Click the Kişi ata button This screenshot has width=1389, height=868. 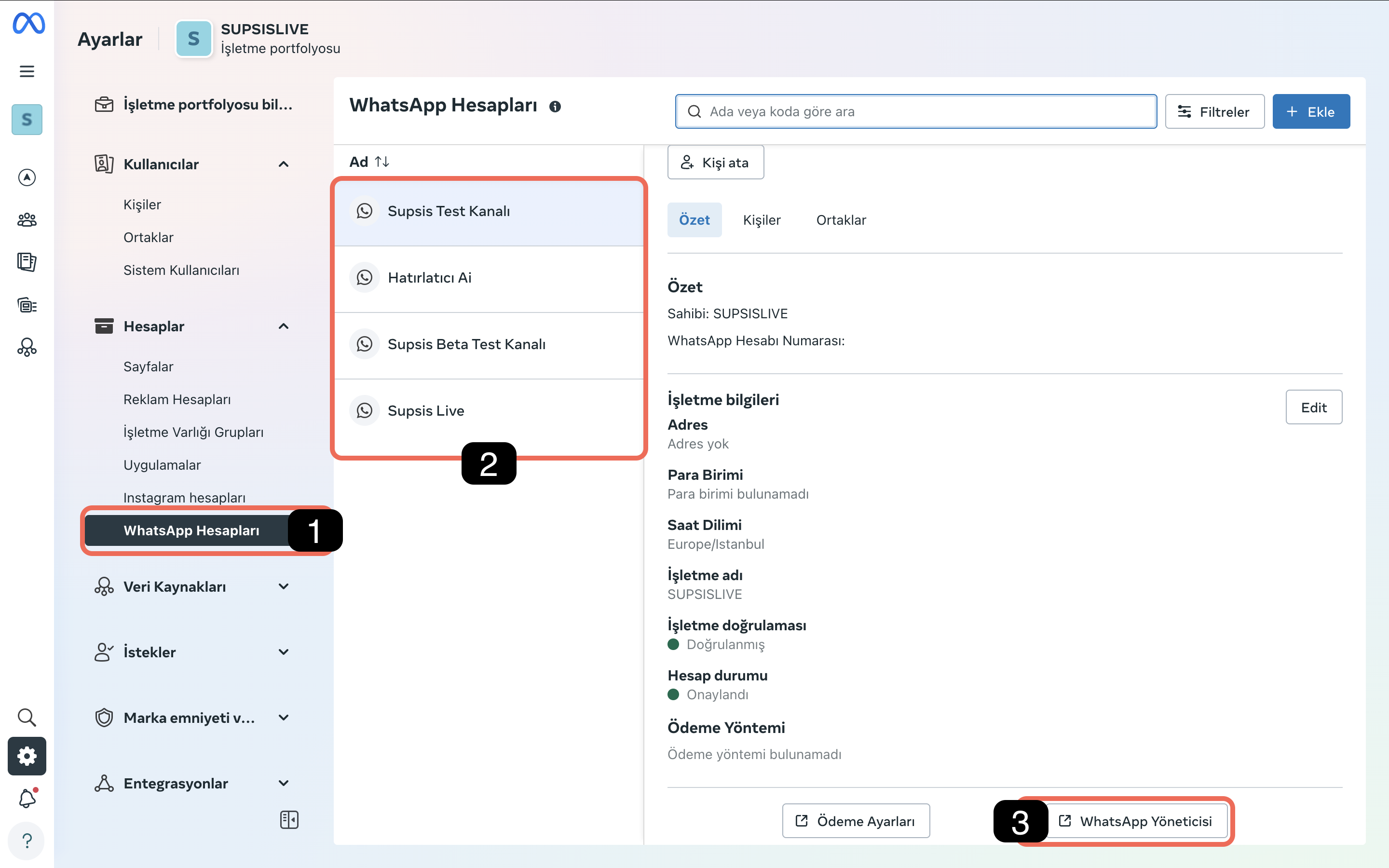coord(715,163)
